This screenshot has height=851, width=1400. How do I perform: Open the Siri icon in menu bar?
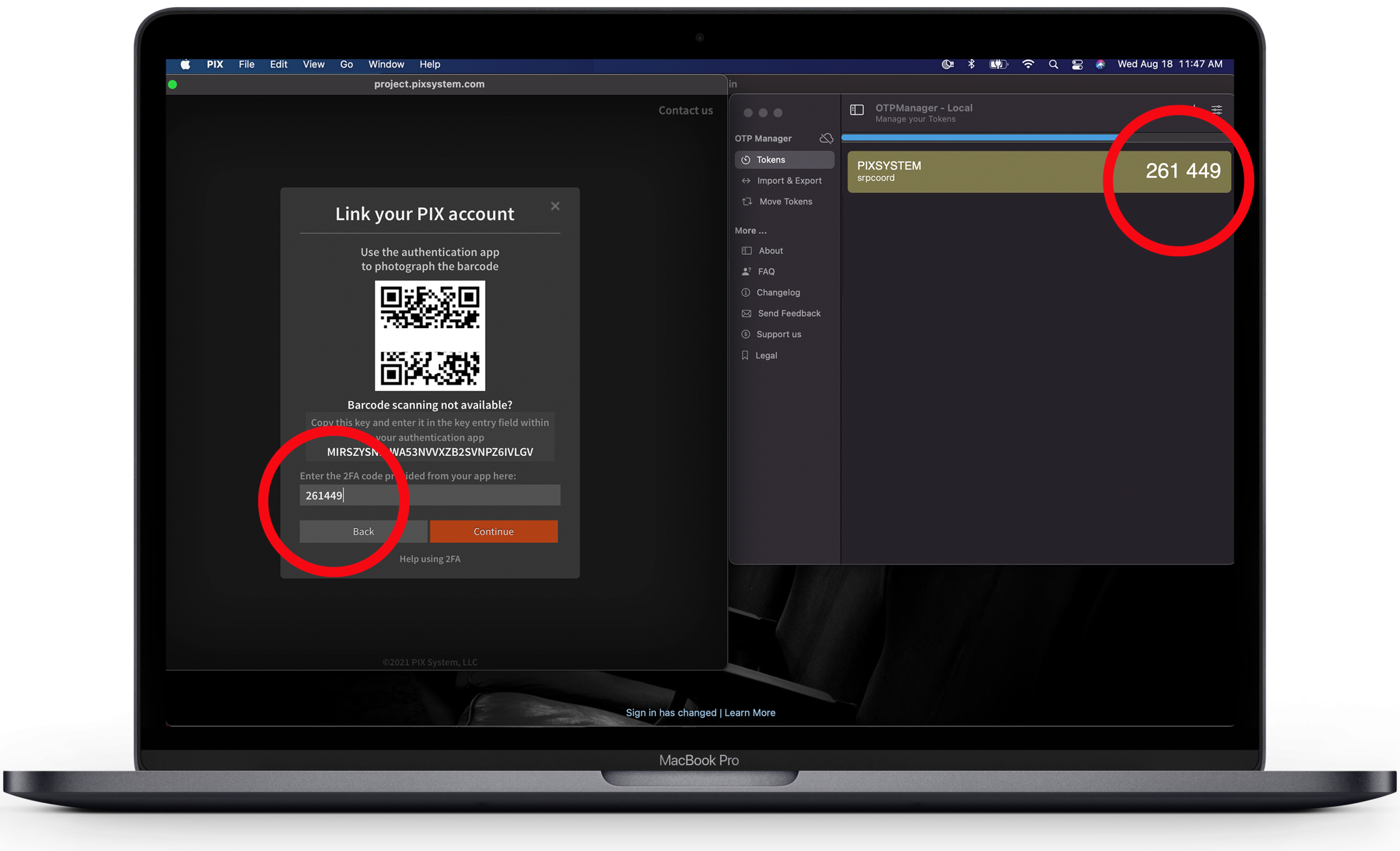click(x=1100, y=64)
